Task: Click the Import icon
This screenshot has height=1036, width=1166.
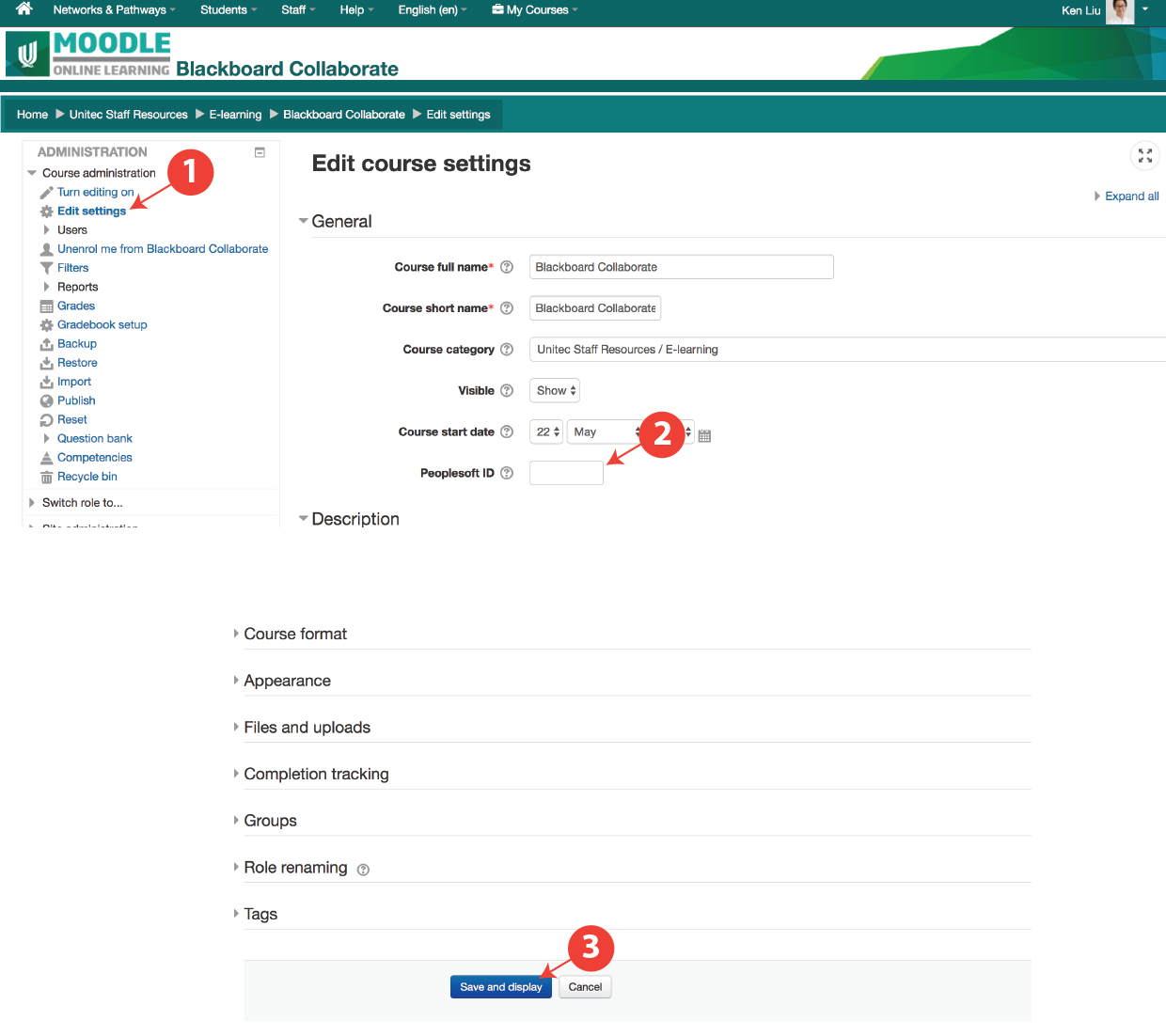Action: coord(46,382)
